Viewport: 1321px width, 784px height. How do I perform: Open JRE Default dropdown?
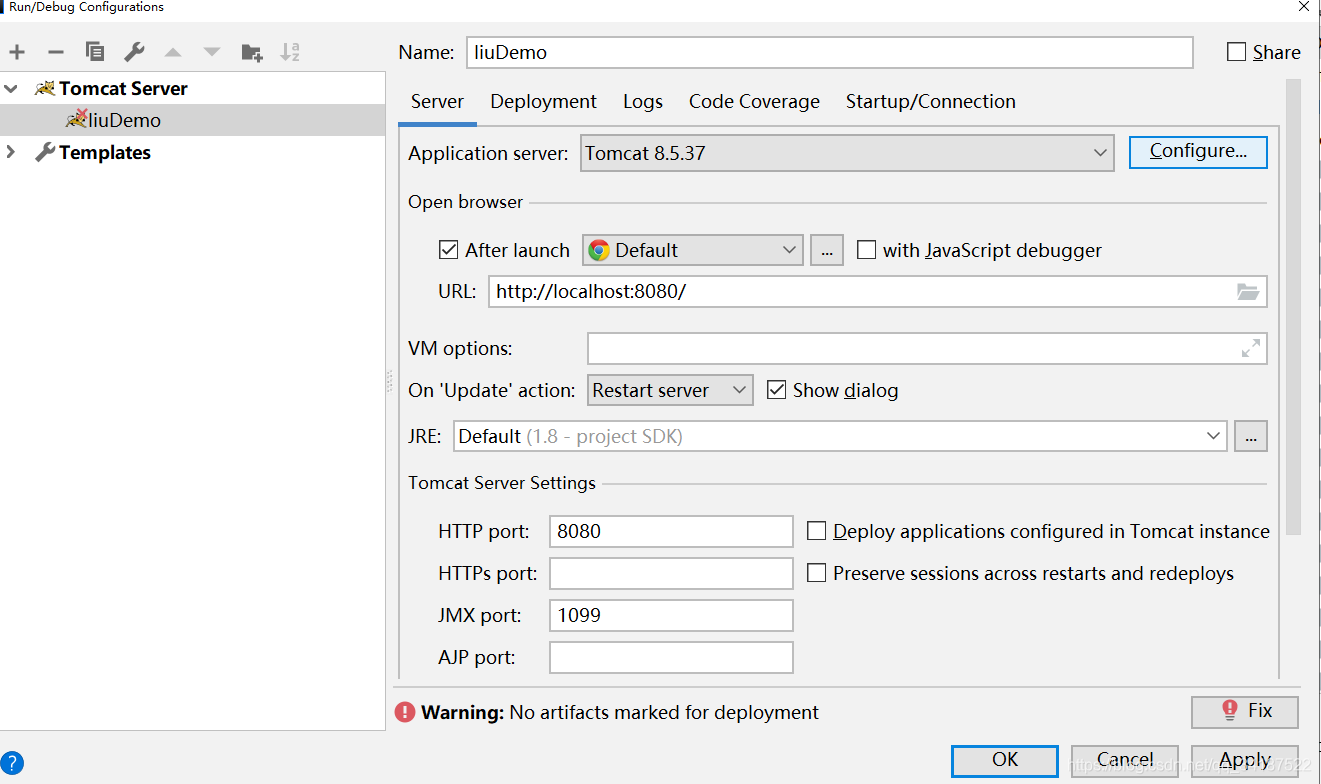[840, 436]
